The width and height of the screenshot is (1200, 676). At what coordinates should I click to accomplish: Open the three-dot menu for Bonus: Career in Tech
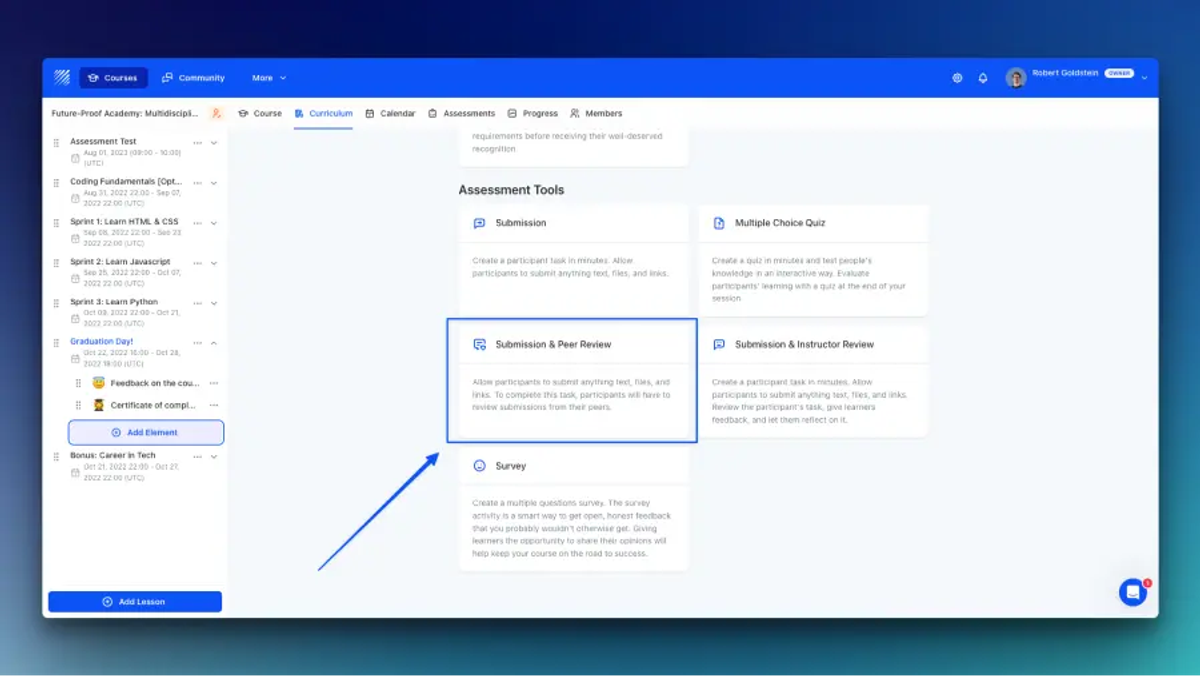point(197,457)
